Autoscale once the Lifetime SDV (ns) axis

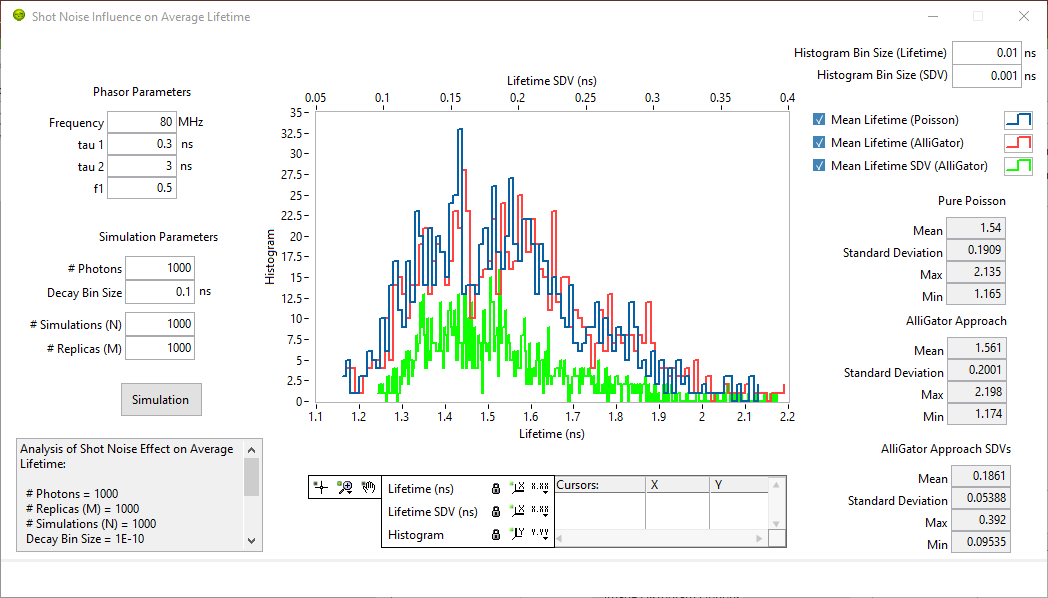[517, 510]
